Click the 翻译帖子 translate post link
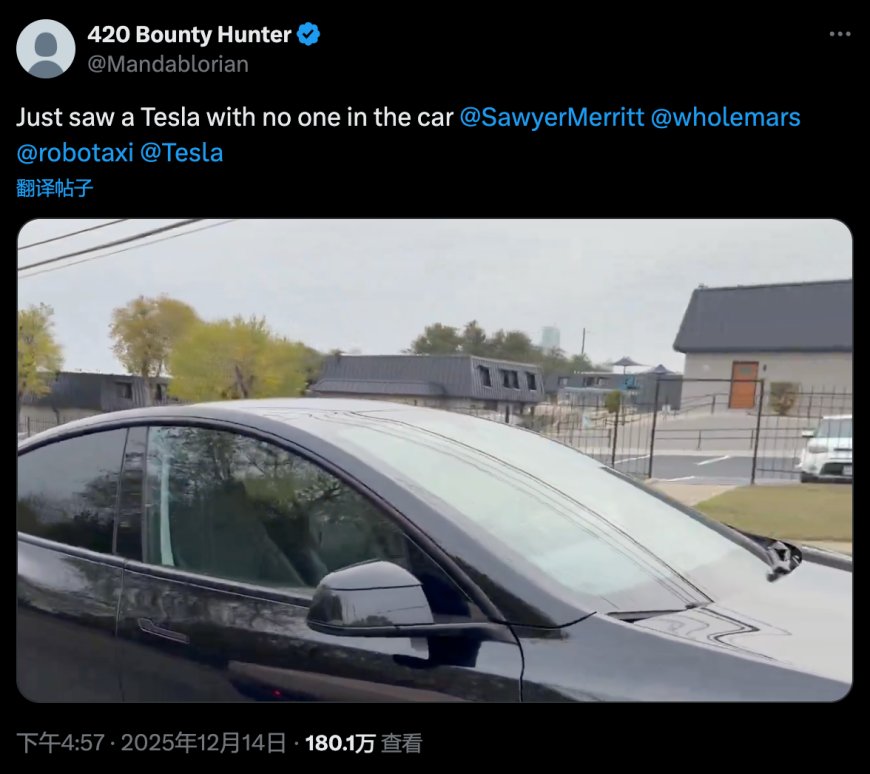Image resolution: width=870 pixels, height=774 pixels. [54, 188]
